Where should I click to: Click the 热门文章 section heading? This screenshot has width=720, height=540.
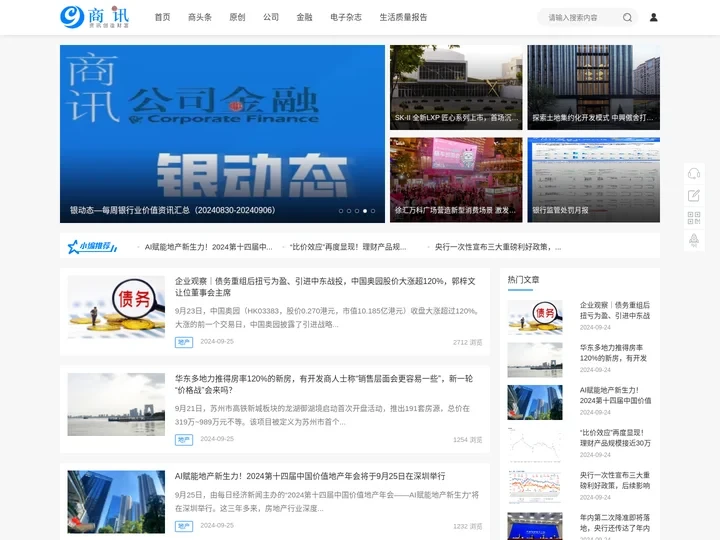click(x=523, y=280)
